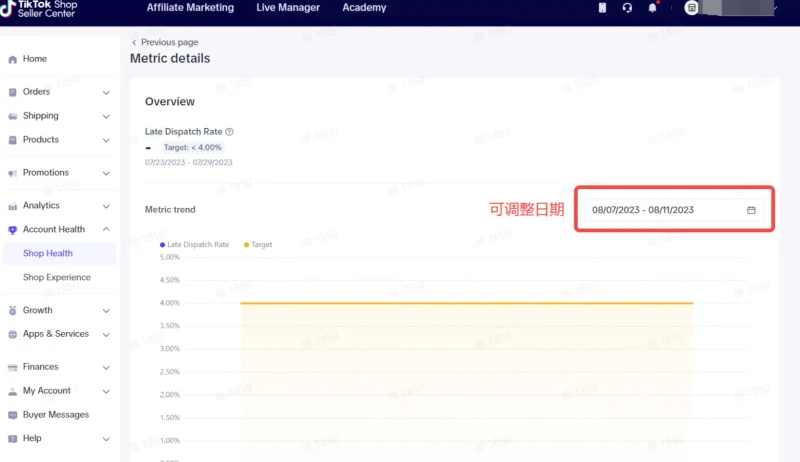Click the Orders icon in sidebar
This screenshot has width=800, height=462.
pyautogui.click(x=13, y=92)
